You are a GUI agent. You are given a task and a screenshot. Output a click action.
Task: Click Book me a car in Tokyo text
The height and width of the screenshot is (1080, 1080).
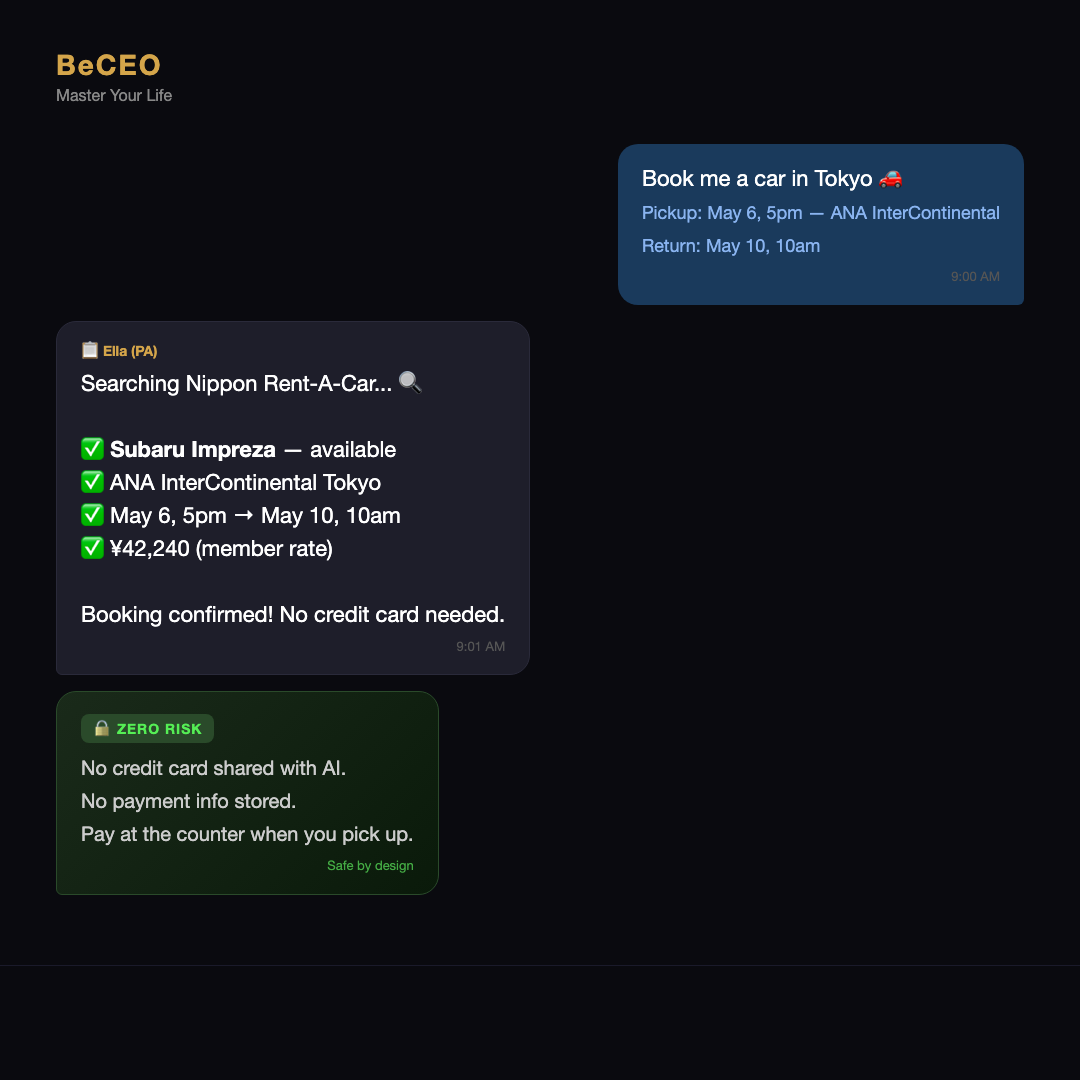click(758, 178)
